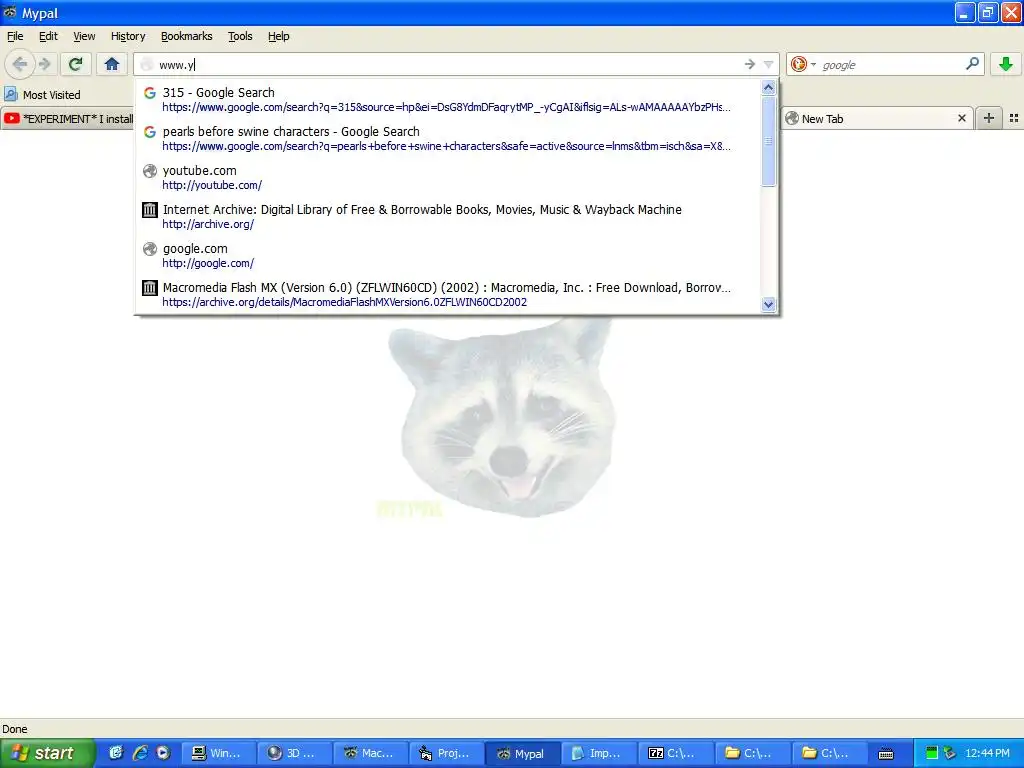Switch to the 3D... taskbar window
Viewport: 1024px width, 768px height.
pos(294,753)
